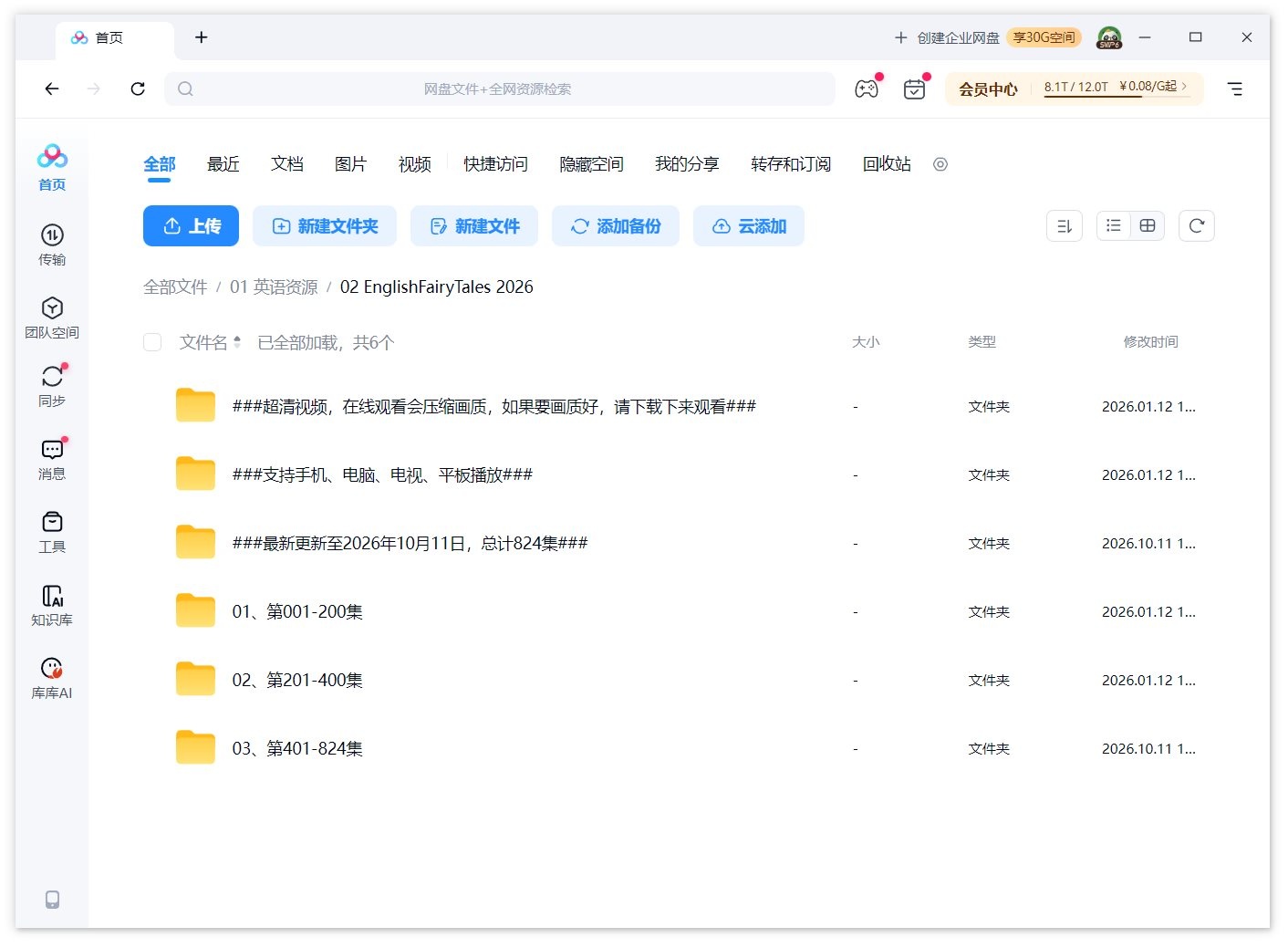Click the 新建文件 button
This screenshot has height=948, width=1288.
(x=474, y=225)
